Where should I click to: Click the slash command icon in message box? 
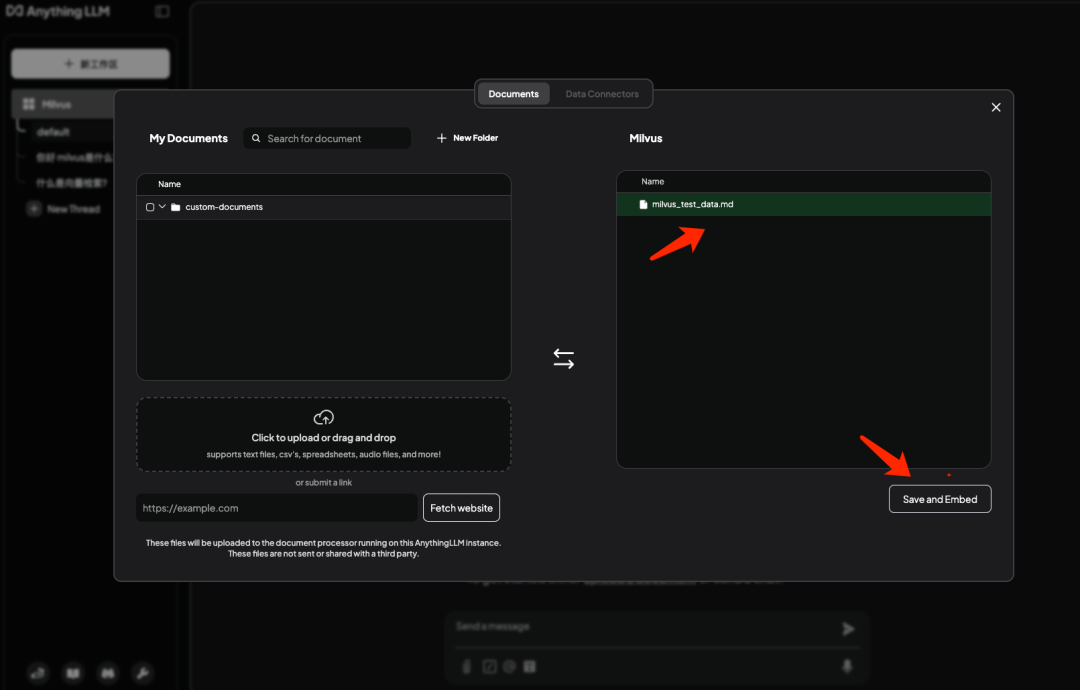489,667
